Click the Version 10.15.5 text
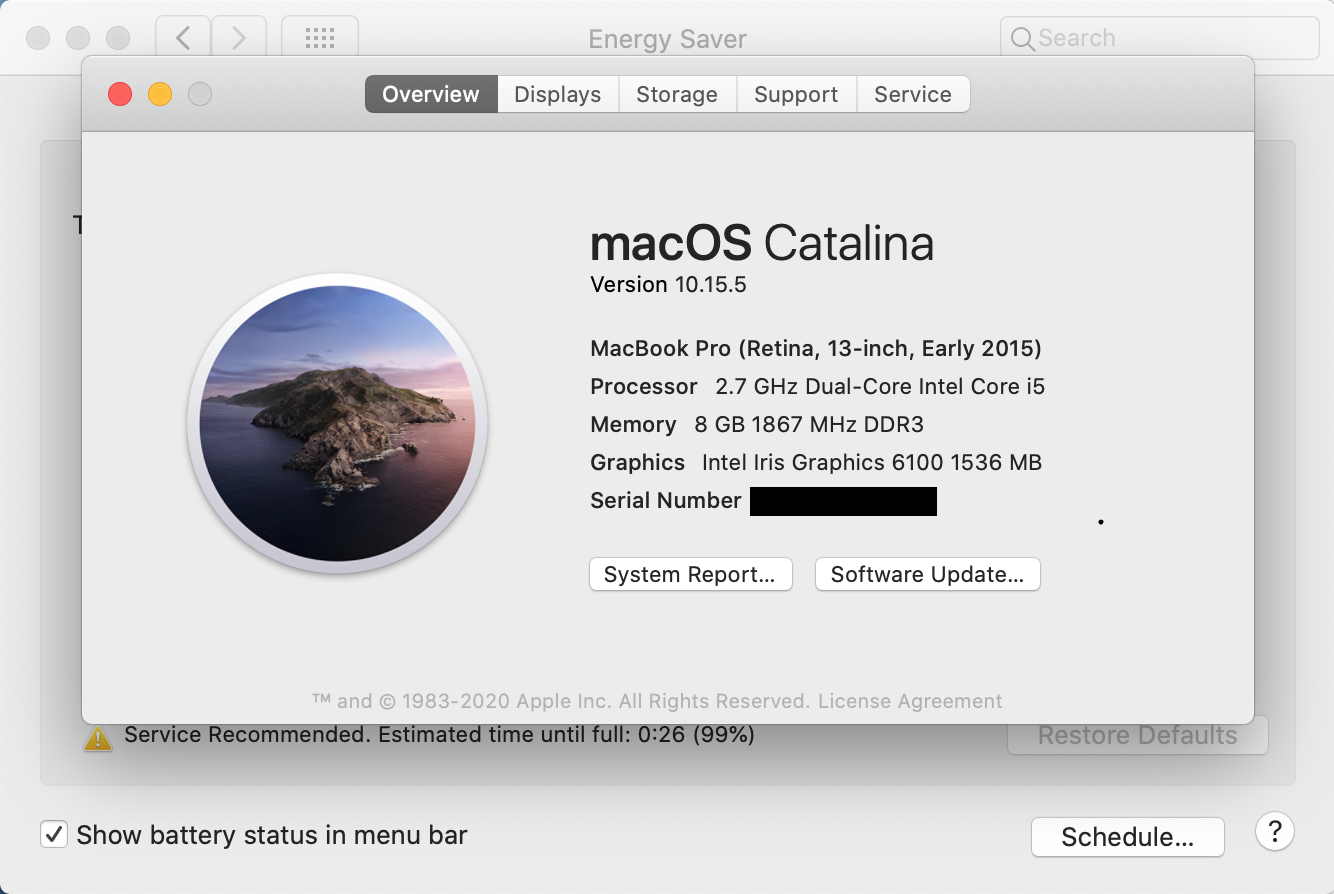Image resolution: width=1334 pixels, height=894 pixels. [x=669, y=284]
